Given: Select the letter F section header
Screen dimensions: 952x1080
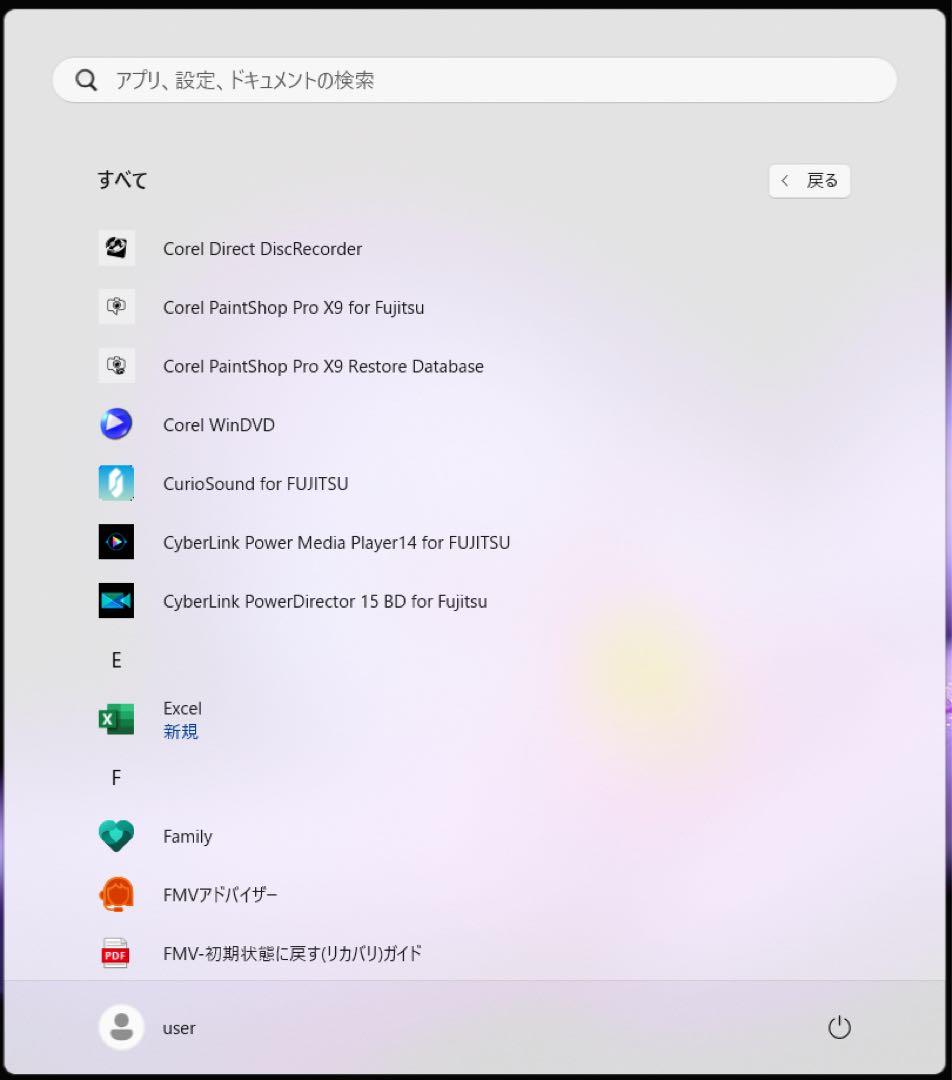Looking at the screenshot, I should point(116,777).
